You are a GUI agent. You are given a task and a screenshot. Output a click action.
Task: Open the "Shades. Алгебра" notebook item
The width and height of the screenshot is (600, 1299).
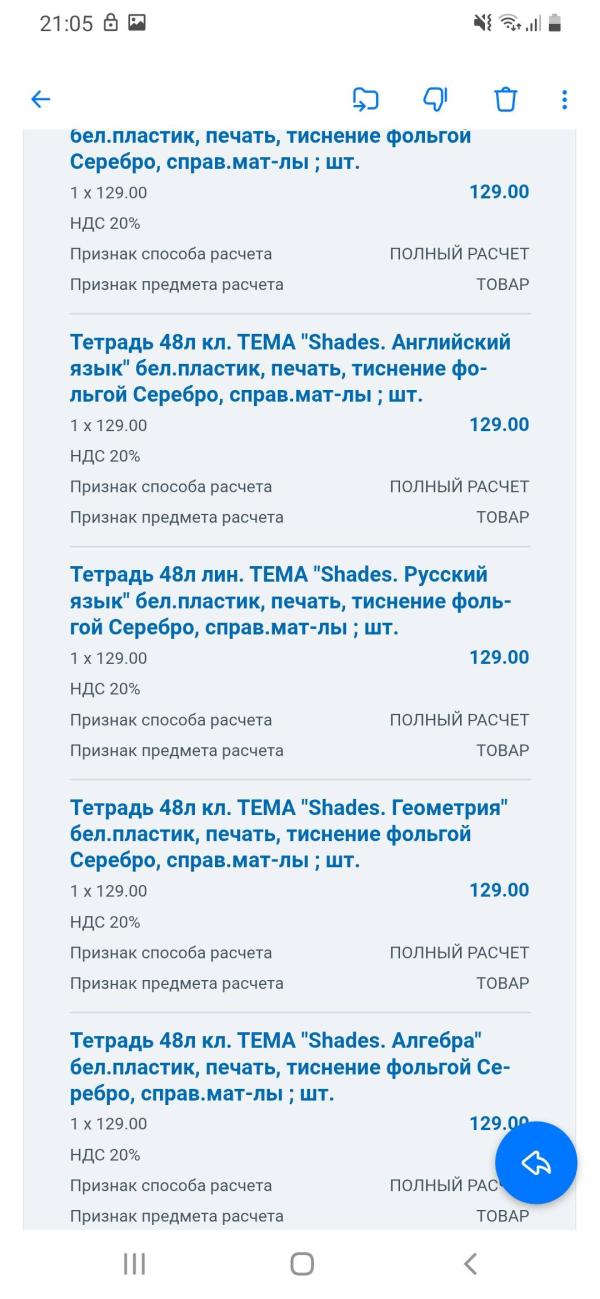tap(290, 1068)
